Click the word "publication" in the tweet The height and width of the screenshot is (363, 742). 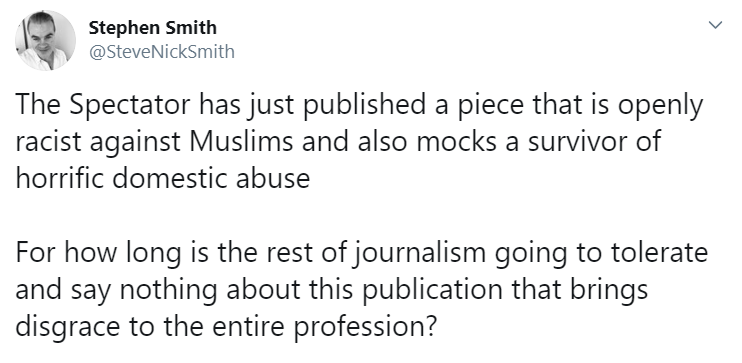(x=432, y=291)
